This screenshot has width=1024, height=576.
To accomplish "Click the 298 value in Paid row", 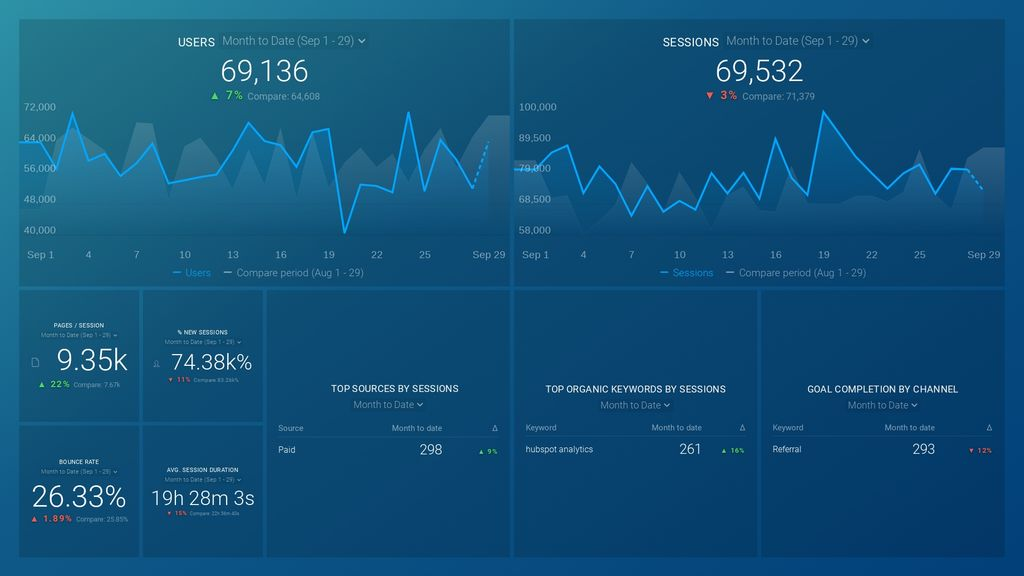I will tap(430, 450).
